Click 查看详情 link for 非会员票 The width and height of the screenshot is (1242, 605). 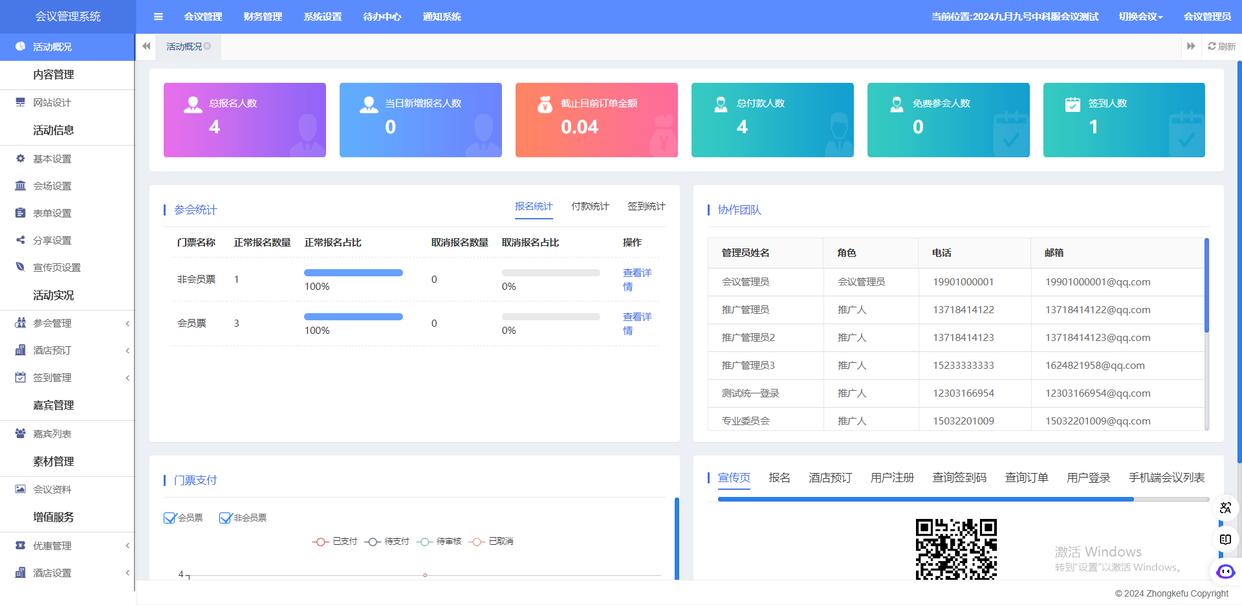pos(636,279)
